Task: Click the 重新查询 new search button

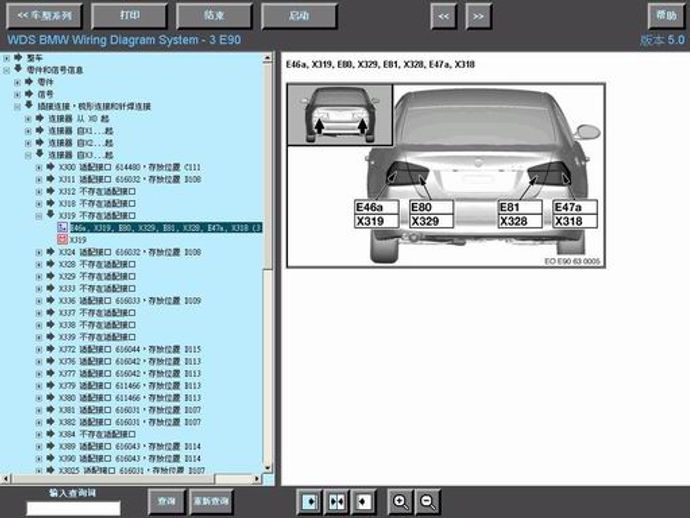Action: point(211,501)
